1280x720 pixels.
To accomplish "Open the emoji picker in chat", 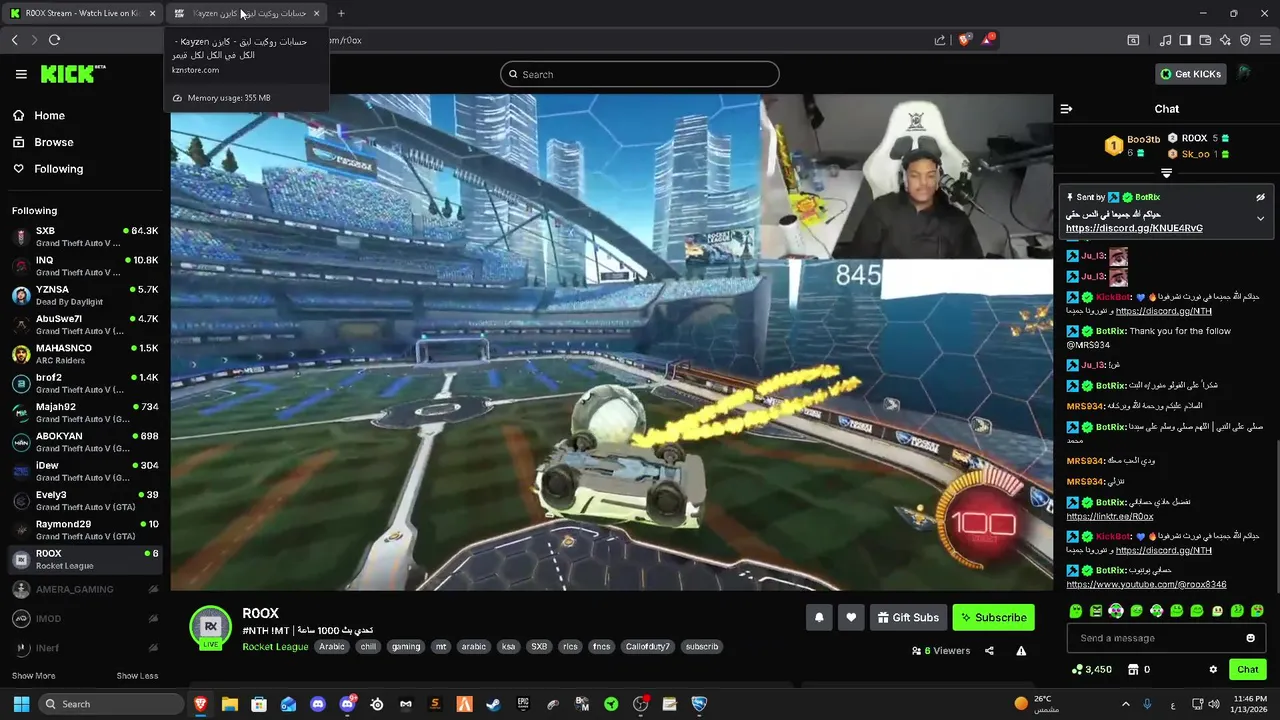I will (1250, 638).
